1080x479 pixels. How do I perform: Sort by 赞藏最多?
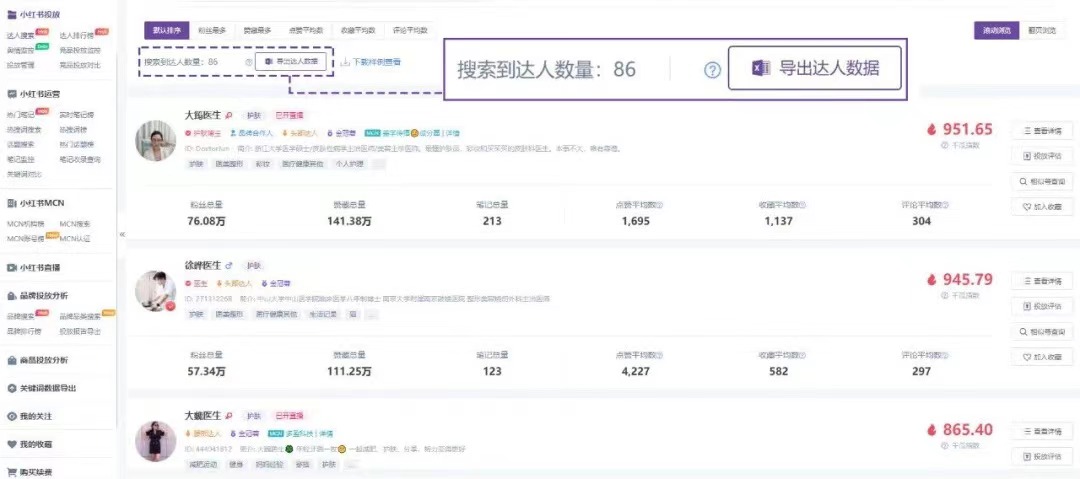(x=257, y=30)
